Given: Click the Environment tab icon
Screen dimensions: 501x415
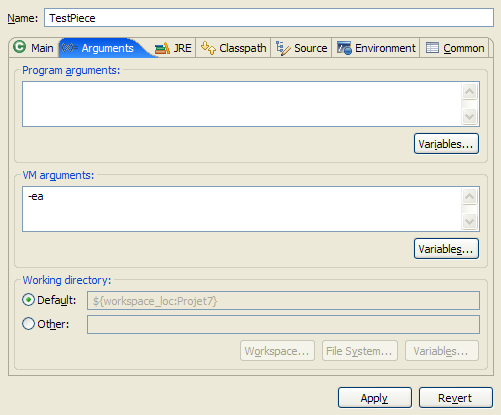Looking at the screenshot, I should click(344, 48).
